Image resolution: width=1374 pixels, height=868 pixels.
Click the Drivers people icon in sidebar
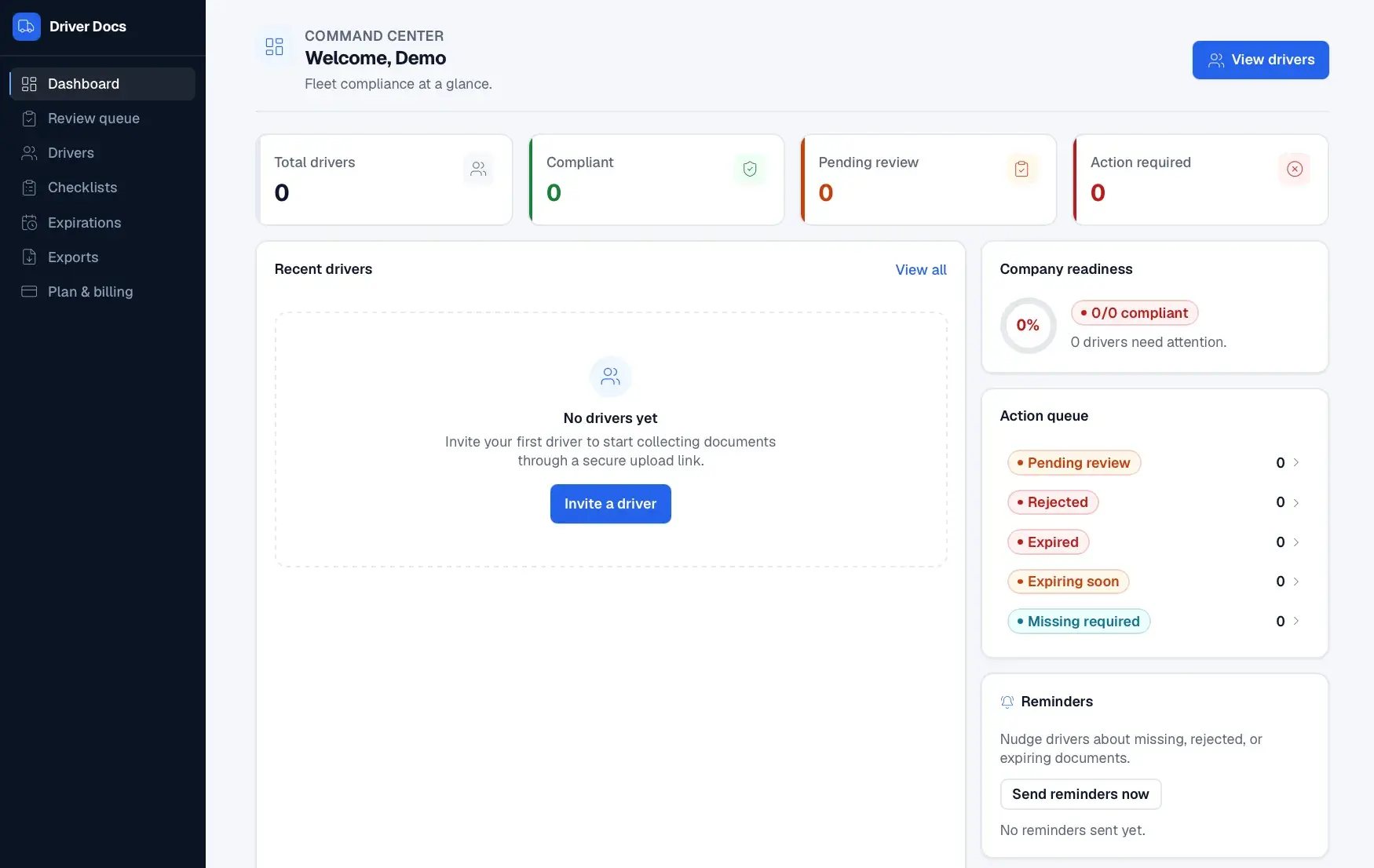pyautogui.click(x=29, y=153)
